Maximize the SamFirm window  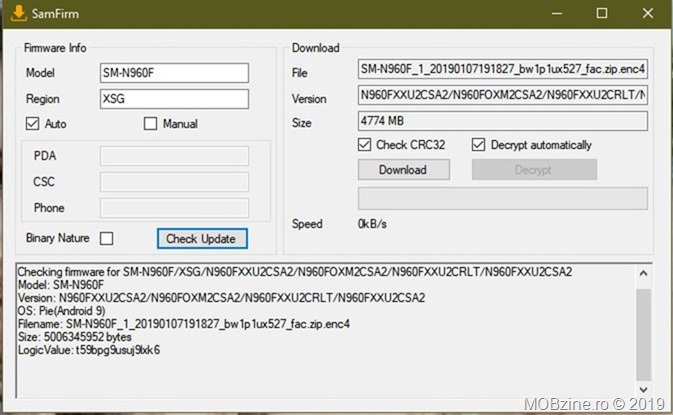pos(602,13)
